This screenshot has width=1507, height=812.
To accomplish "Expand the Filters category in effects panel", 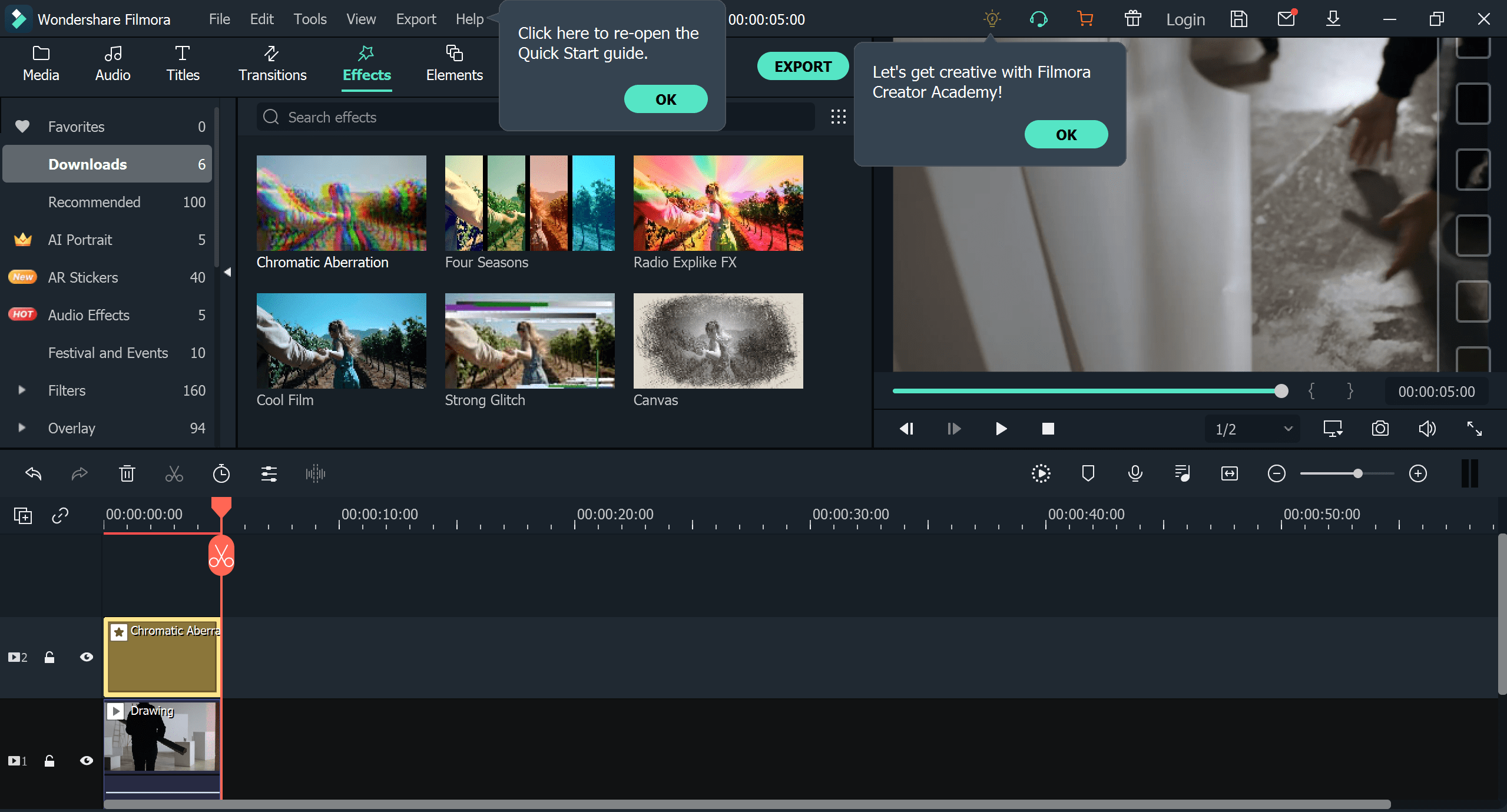I will 19,389.
